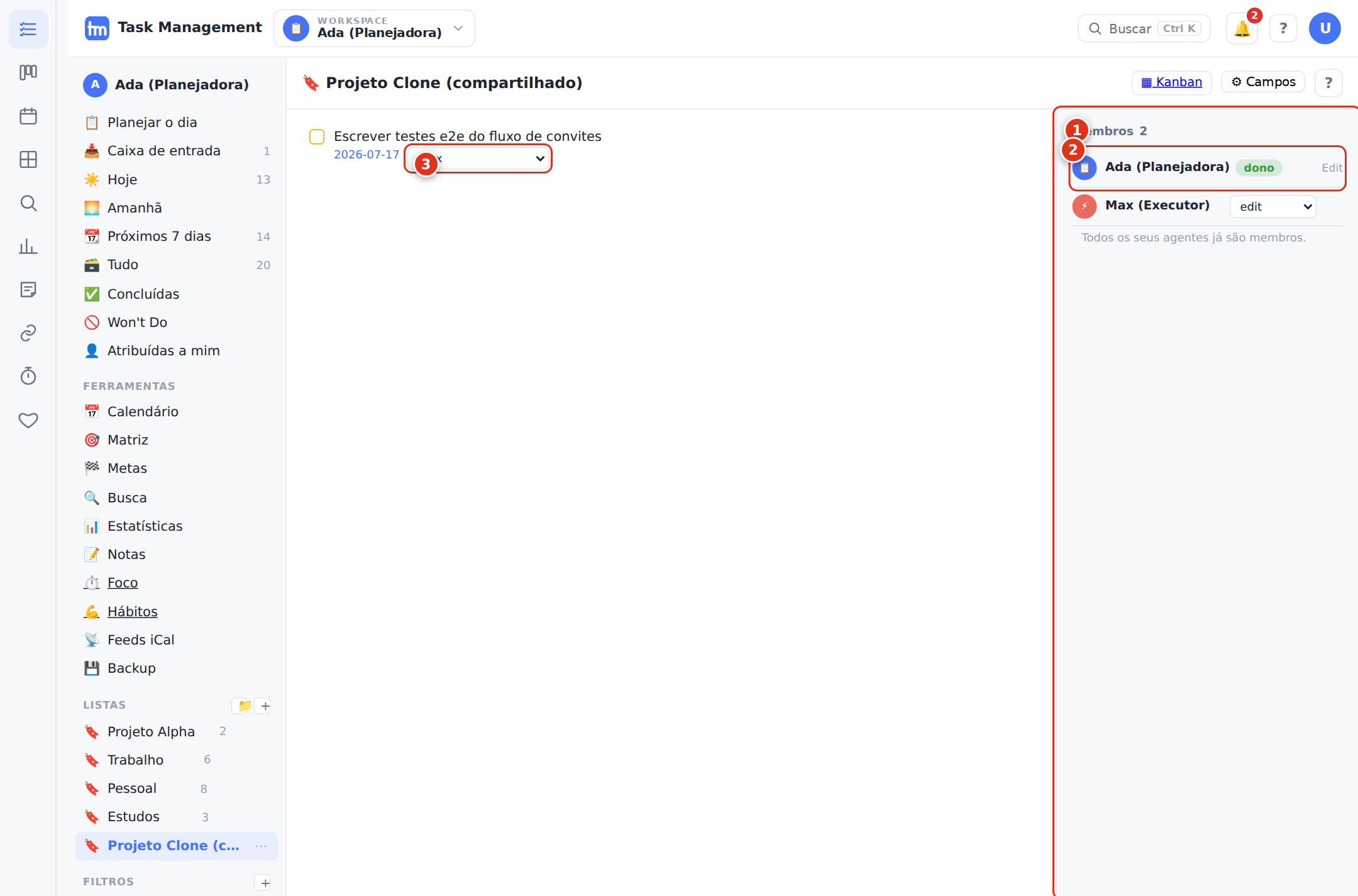Open the notes icon in left rail
This screenshot has height=896, width=1358.
tap(28, 289)
